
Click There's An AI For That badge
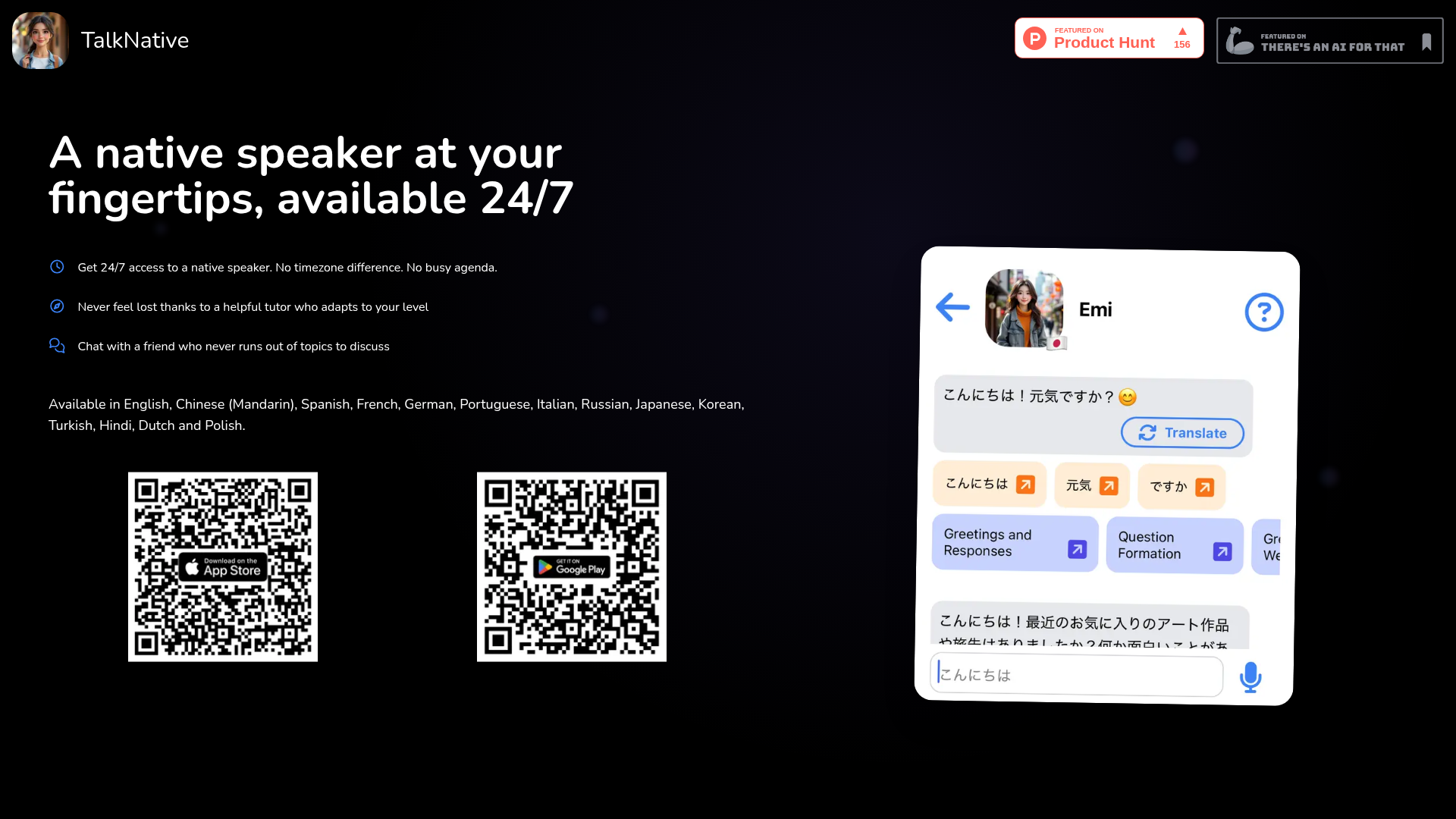pos(1329,41)
